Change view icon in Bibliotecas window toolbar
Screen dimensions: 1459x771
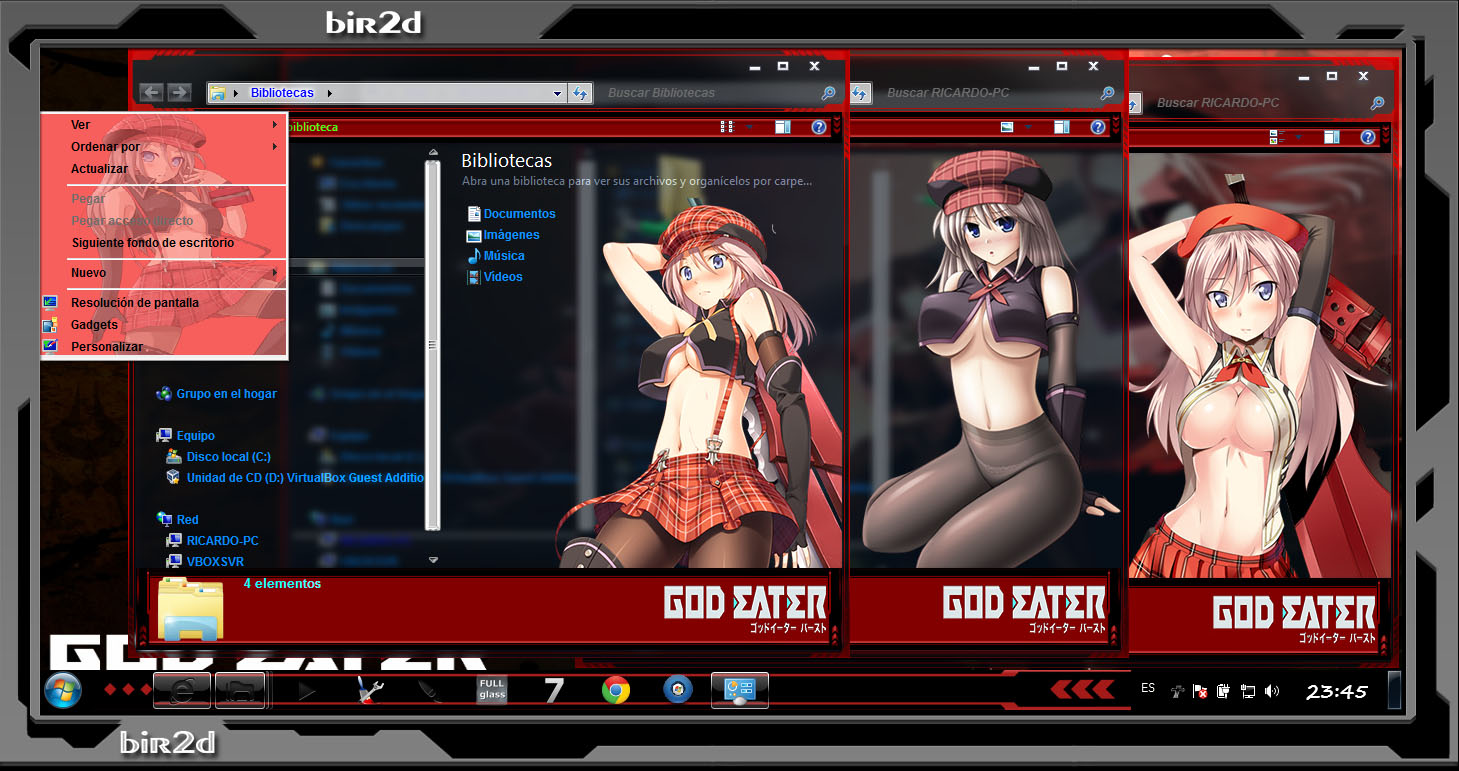point(727,127)
